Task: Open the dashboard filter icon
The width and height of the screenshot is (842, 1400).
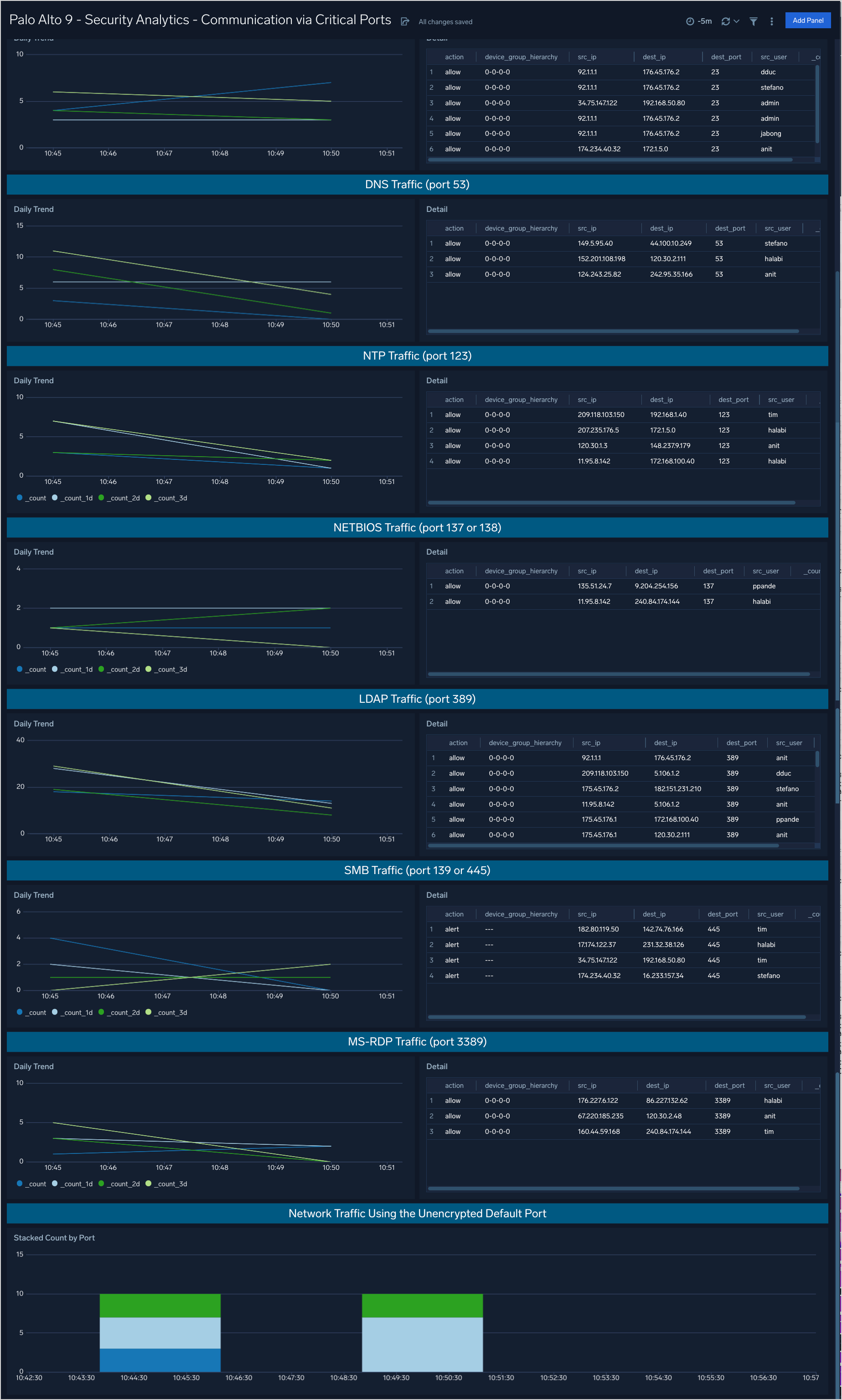Action: 753,21
